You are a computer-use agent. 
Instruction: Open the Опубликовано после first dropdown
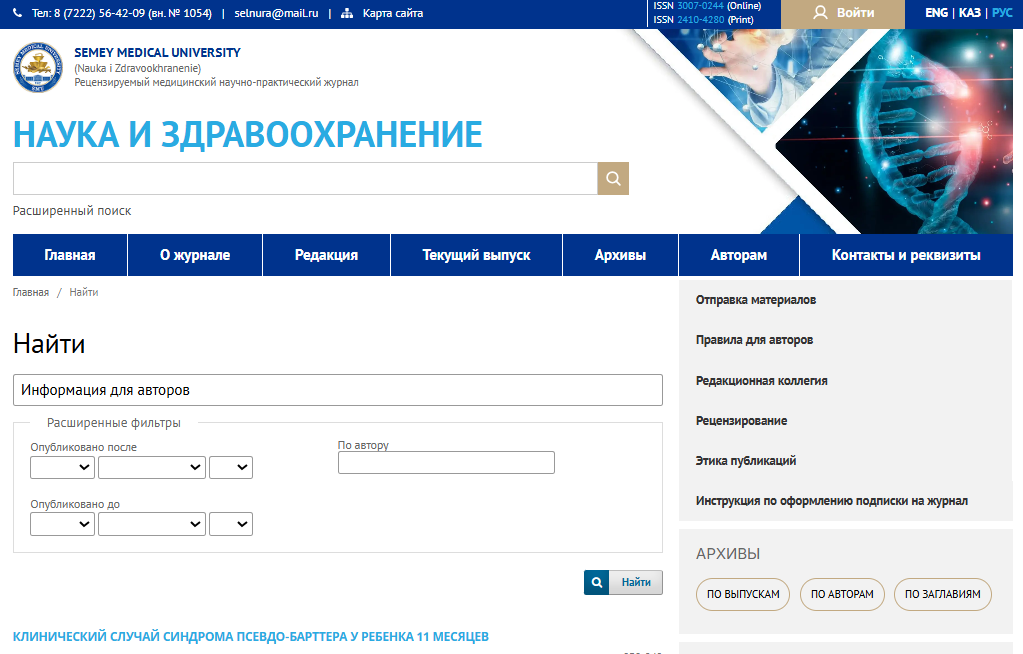(63, 467)
